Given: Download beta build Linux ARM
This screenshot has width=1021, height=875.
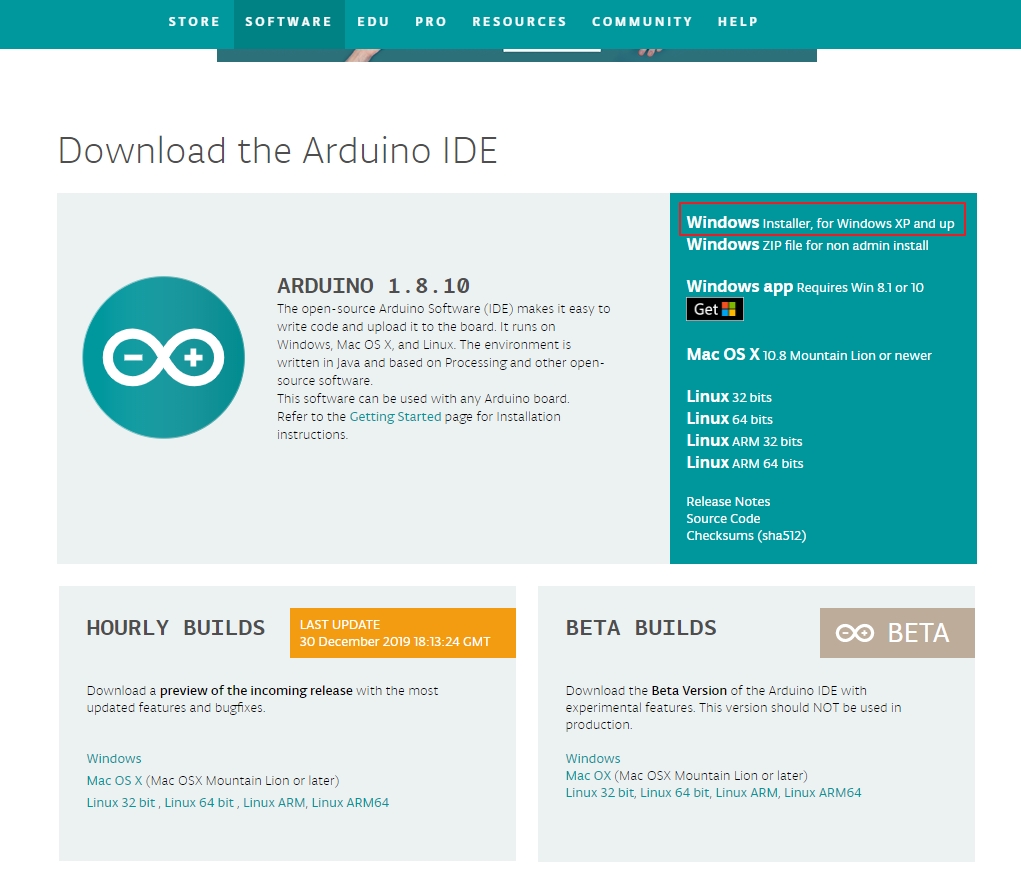Looking at the screenshot, I should click(x=746, y=792).
